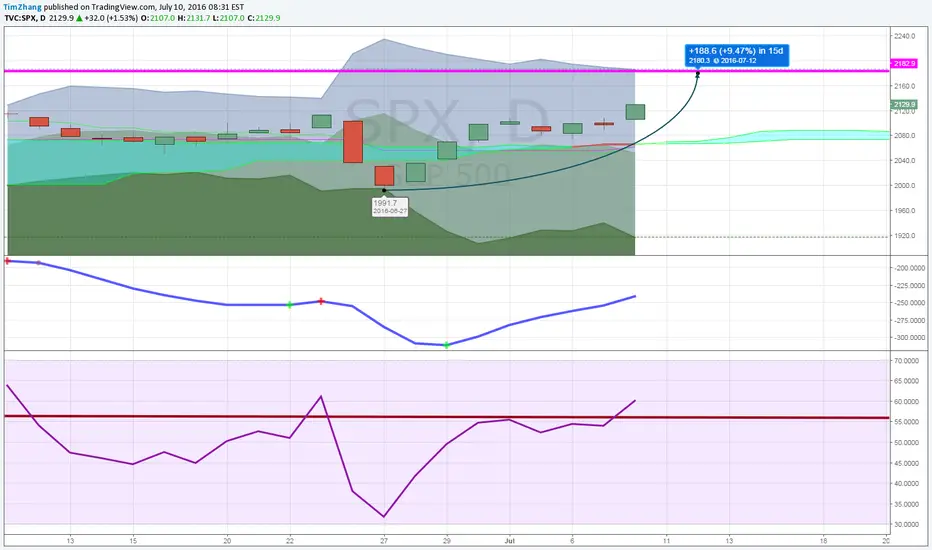Click the L:2107.0 low value
This screenshot has height=550, width=932.
(x=228, y=18)
